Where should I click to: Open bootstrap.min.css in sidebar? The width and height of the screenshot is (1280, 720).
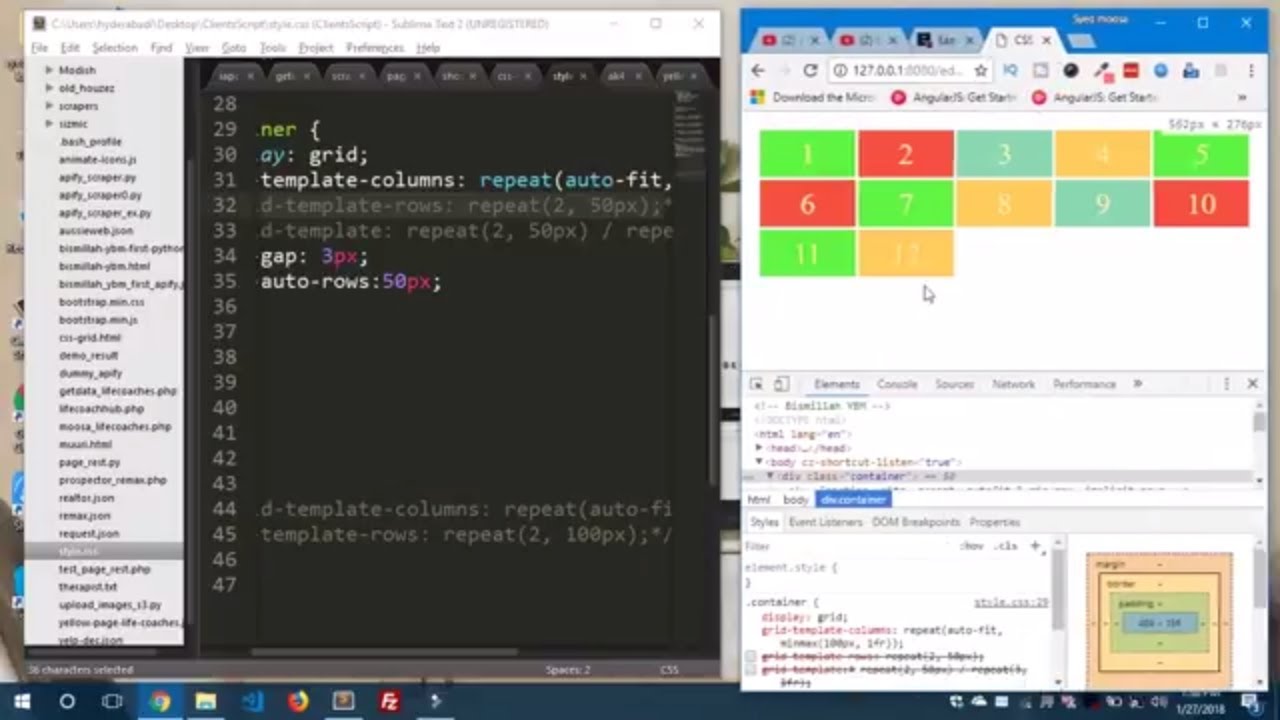pos(102,302)
